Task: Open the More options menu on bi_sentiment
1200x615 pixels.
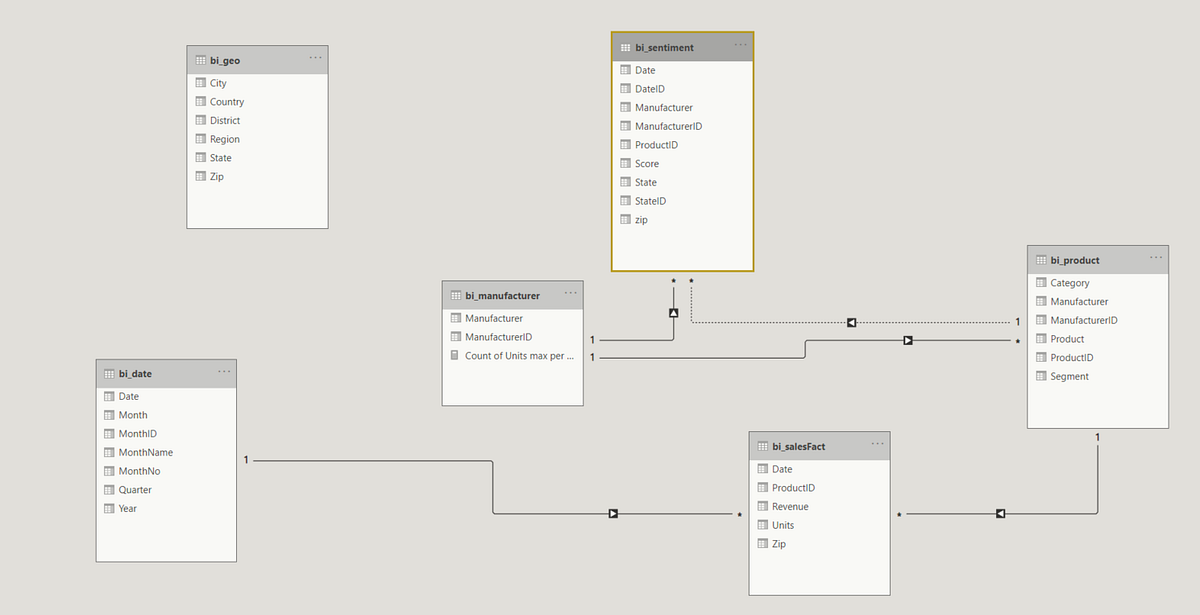Action: 740,44
